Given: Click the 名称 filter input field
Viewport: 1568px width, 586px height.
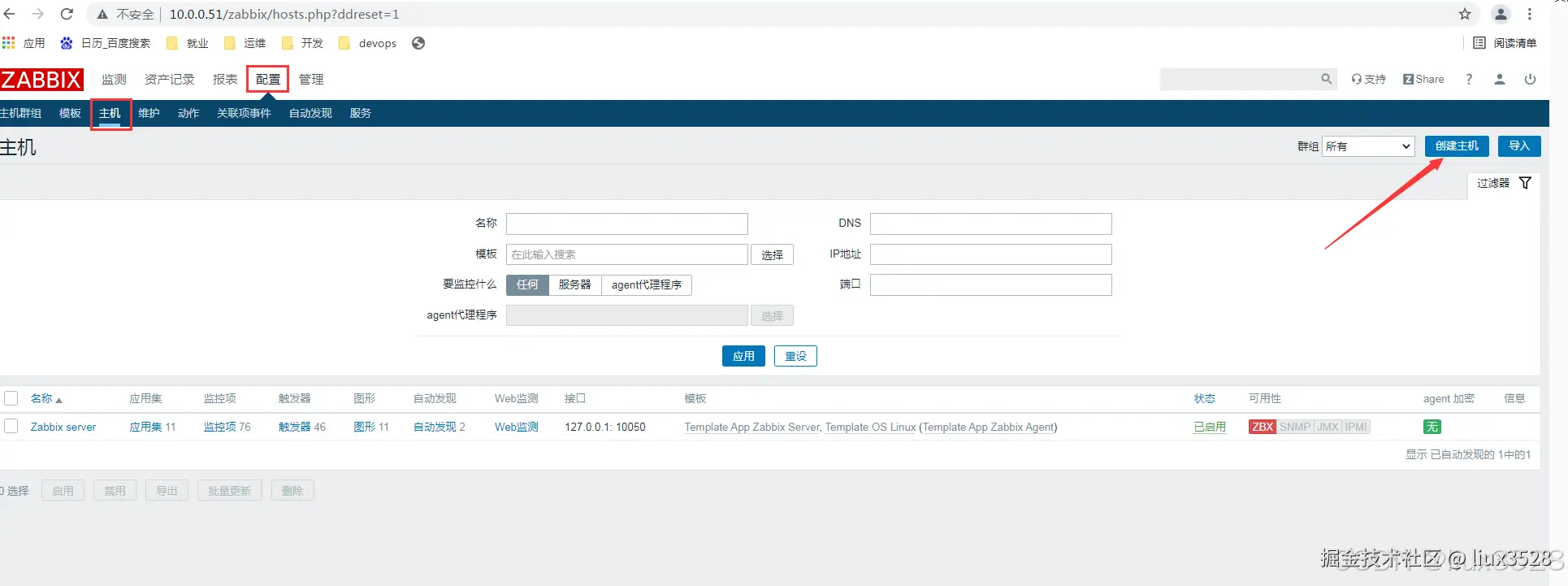Looking at the screenshot, I should coord(626,224).
